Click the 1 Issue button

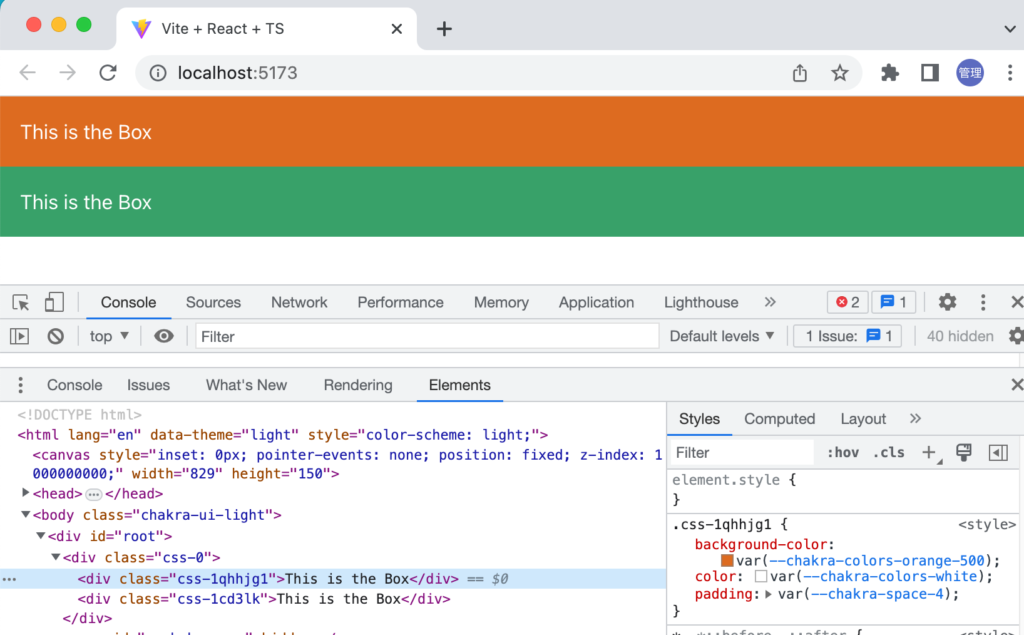(848, 336)
